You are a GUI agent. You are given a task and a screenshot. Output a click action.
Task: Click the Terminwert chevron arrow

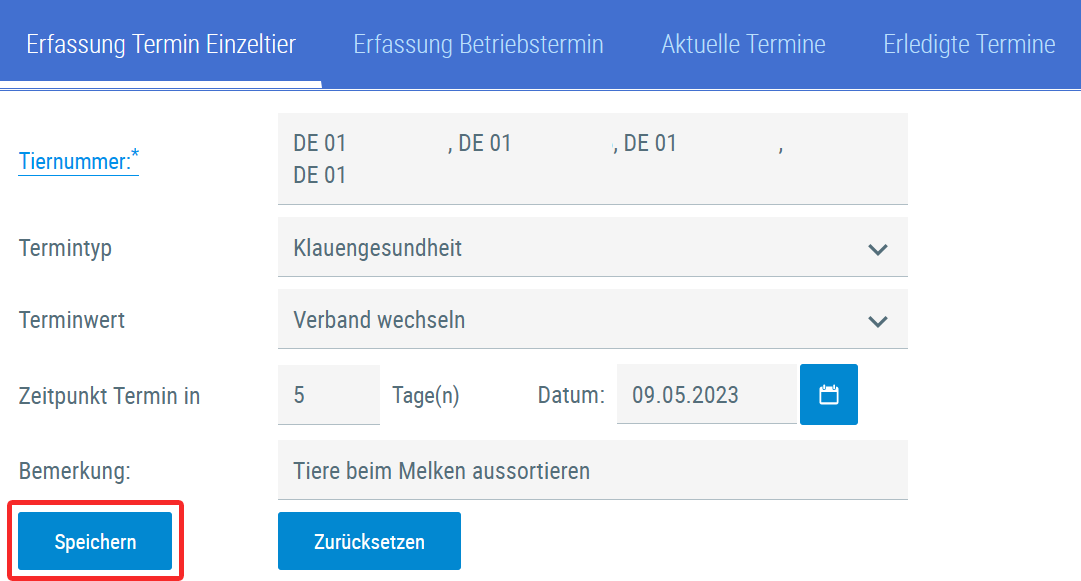(877, 321)
